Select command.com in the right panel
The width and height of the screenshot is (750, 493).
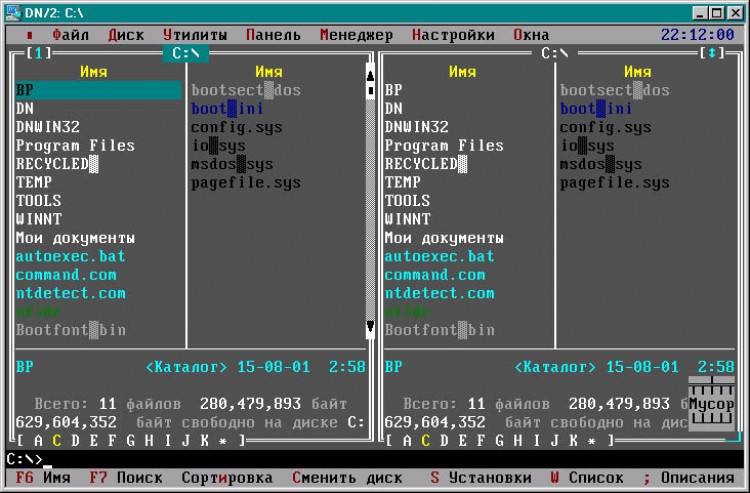[435, 275]
